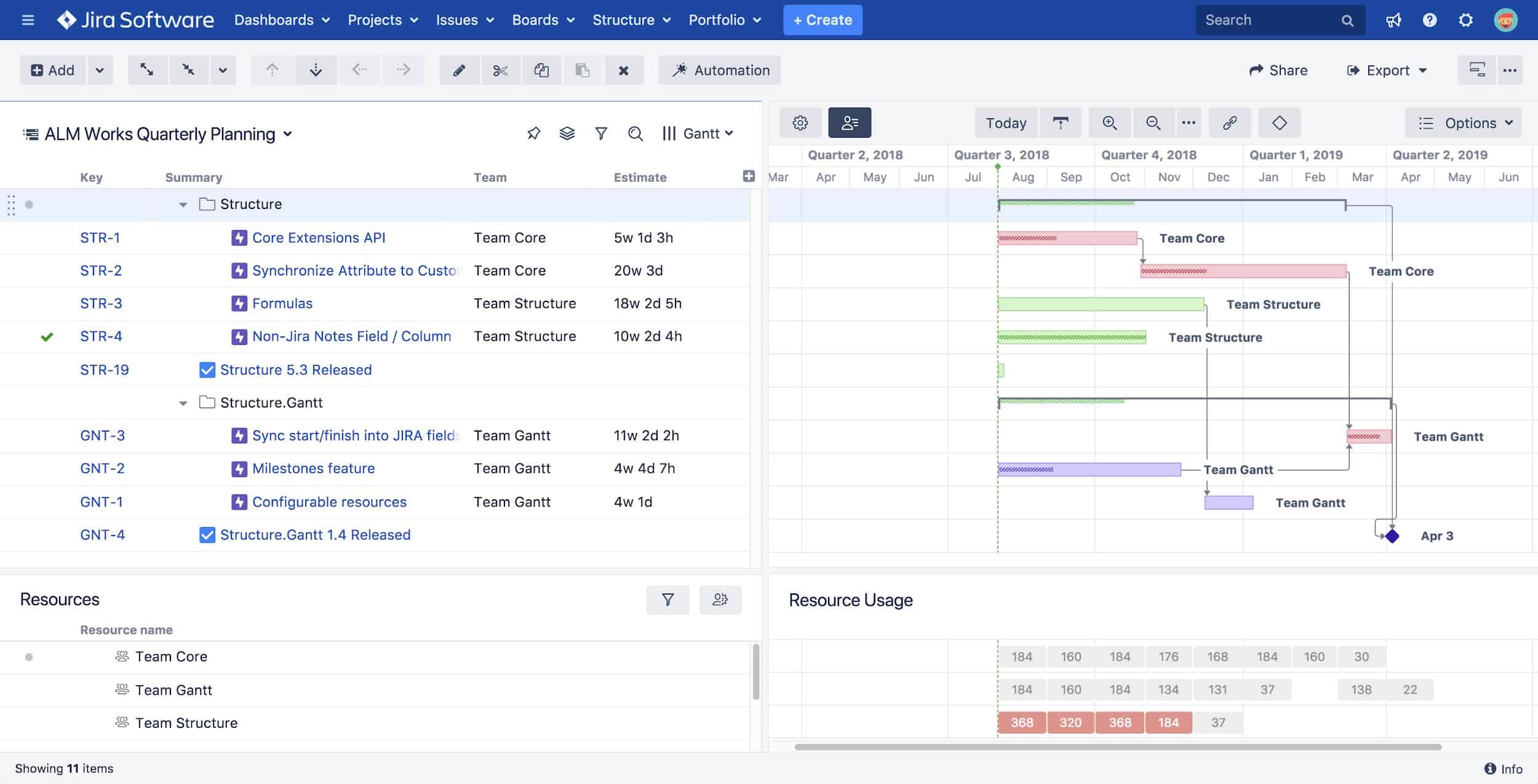Zoom in on the Gantt timeline
Screen dimensions: 1538x784
(1109, 123)
